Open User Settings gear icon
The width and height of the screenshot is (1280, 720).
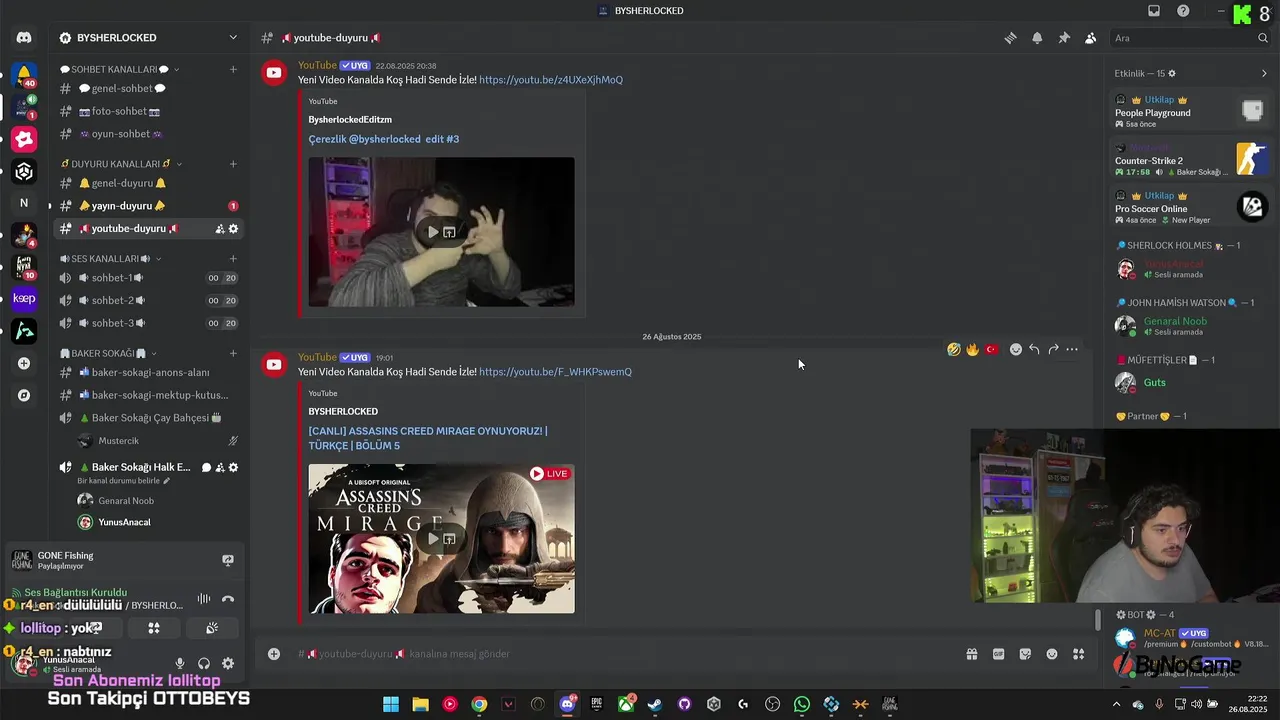[228, 663]
